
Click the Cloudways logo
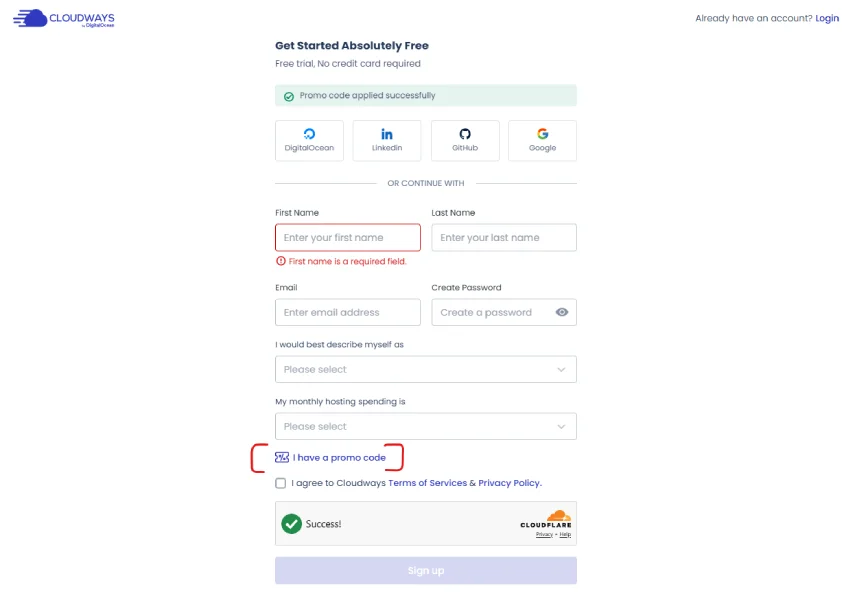(64, 18)
